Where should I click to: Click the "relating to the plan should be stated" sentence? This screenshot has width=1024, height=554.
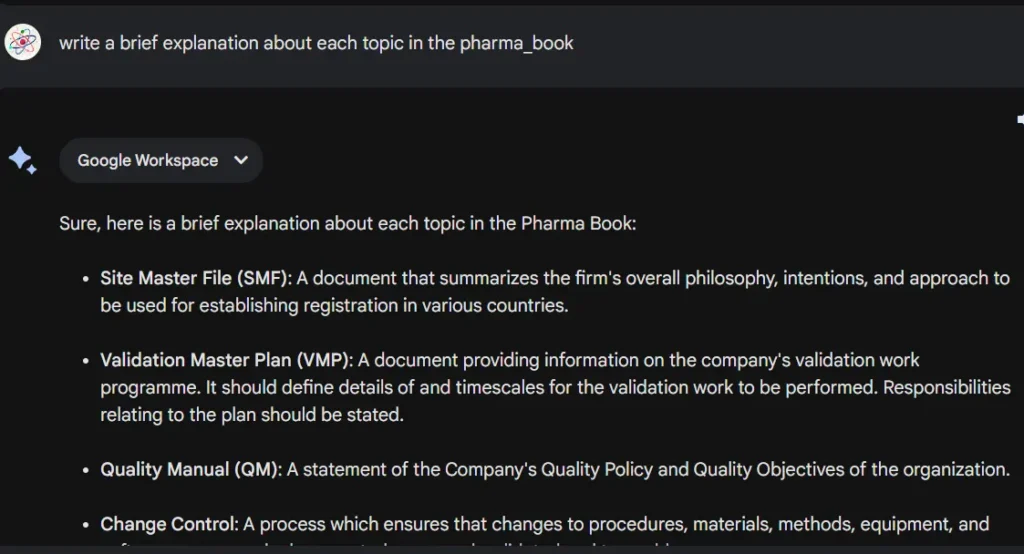pyautogui.click(x=252, y=415)
